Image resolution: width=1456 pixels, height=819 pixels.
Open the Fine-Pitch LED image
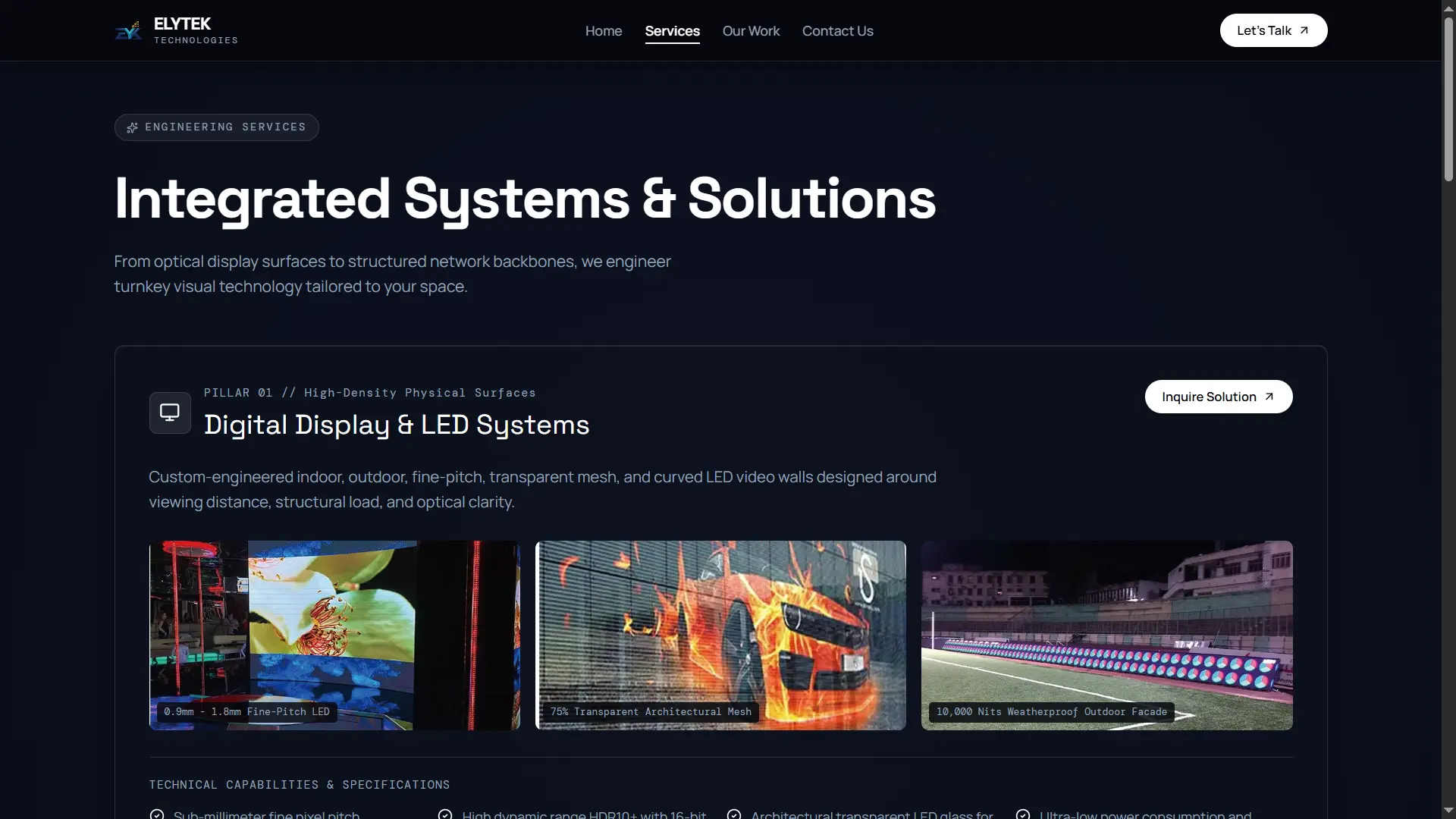coord(334,635)
